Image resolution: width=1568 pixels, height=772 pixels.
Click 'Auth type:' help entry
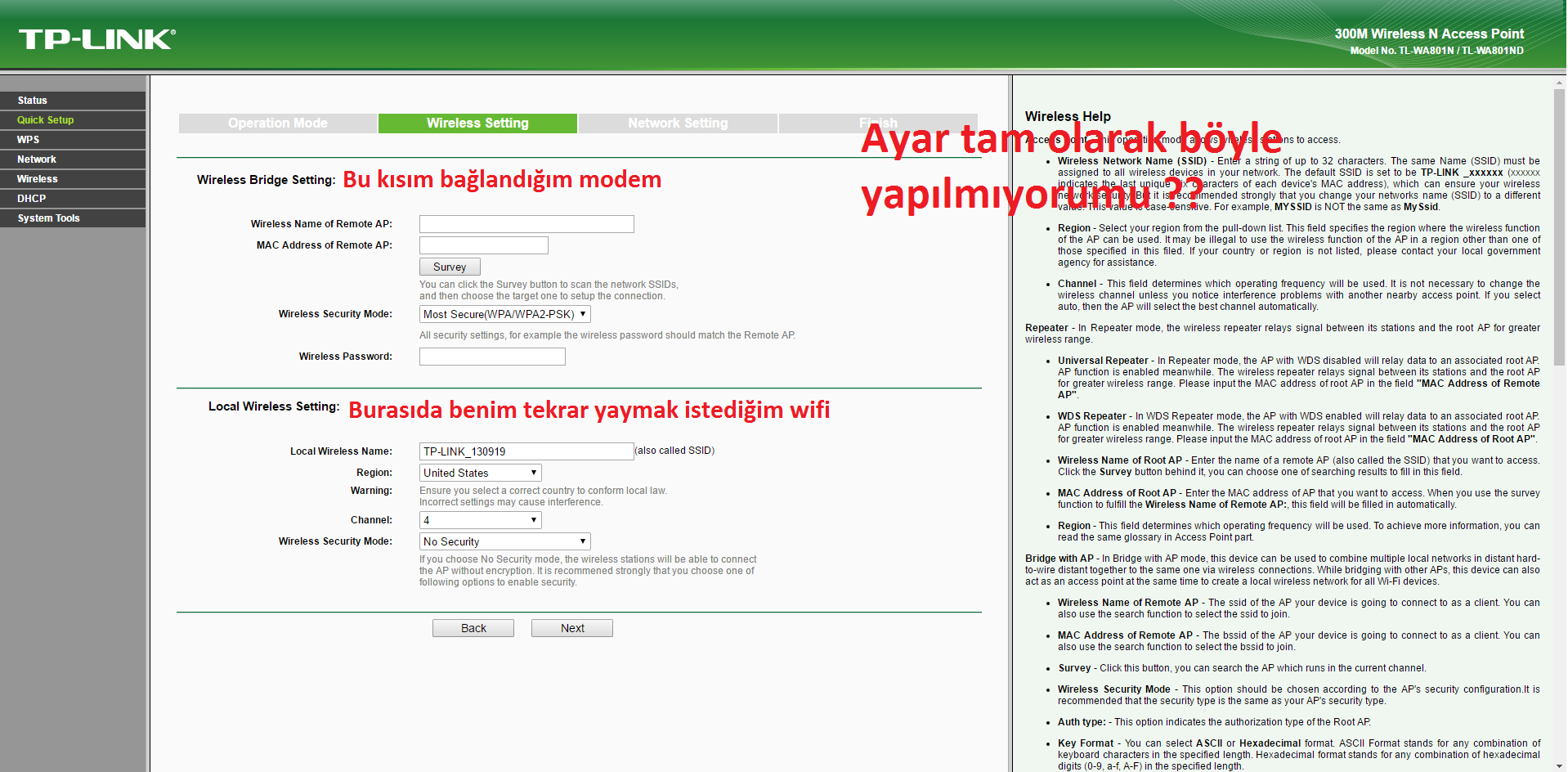(x=1082, y=722)
